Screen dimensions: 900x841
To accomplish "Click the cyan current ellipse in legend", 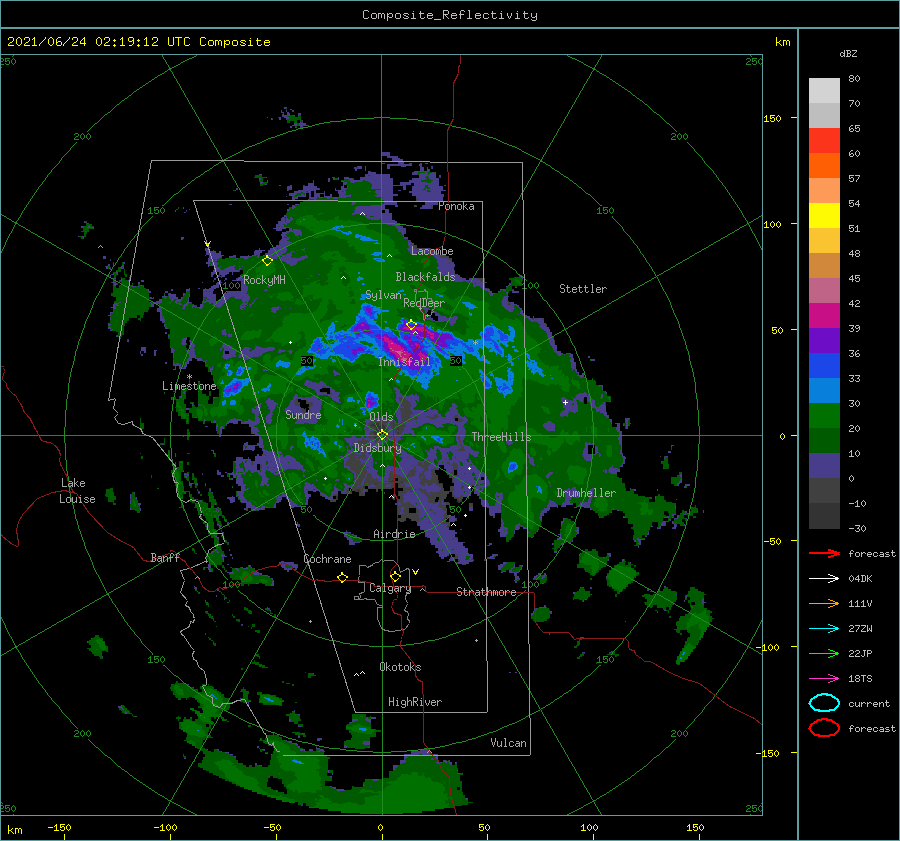I will click(x=824, y=703).
